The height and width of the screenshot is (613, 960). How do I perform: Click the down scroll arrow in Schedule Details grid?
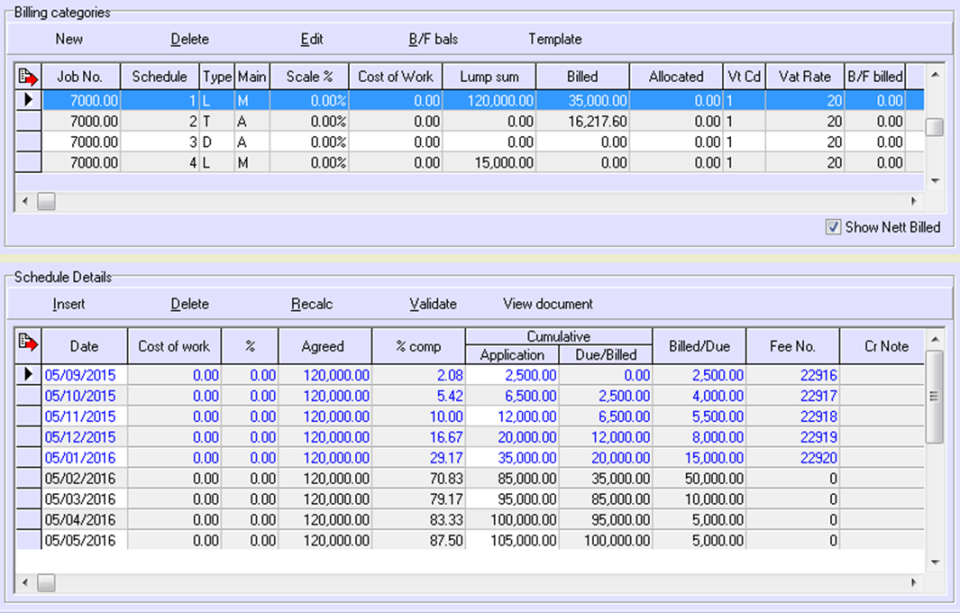[934, 561]
